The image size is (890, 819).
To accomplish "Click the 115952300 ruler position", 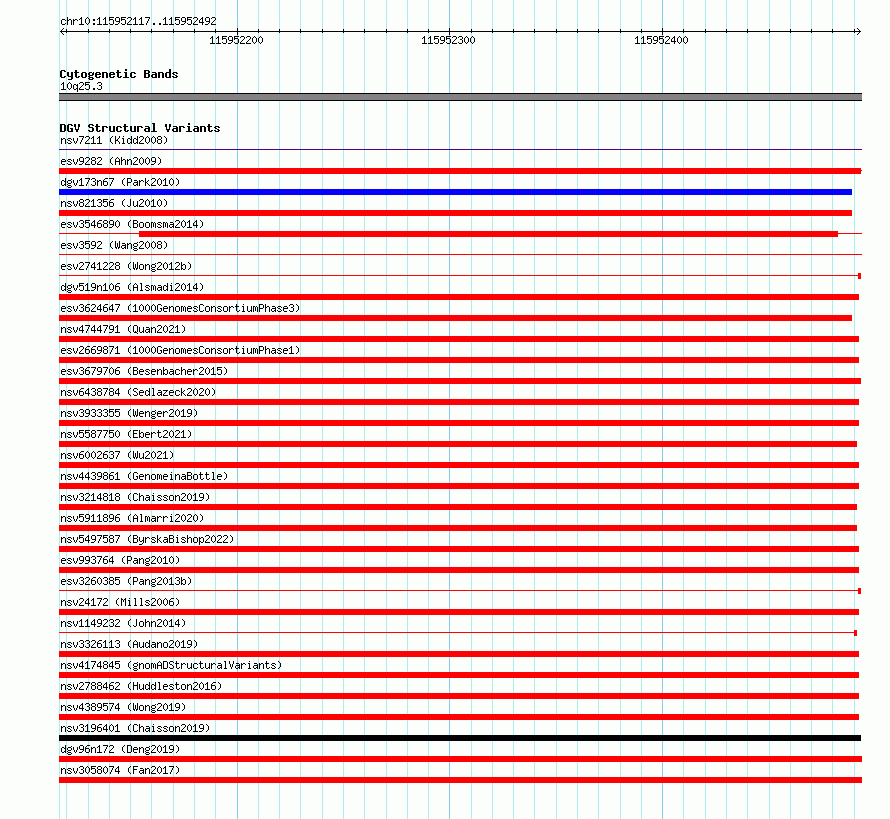I will [x=448, y=40].
